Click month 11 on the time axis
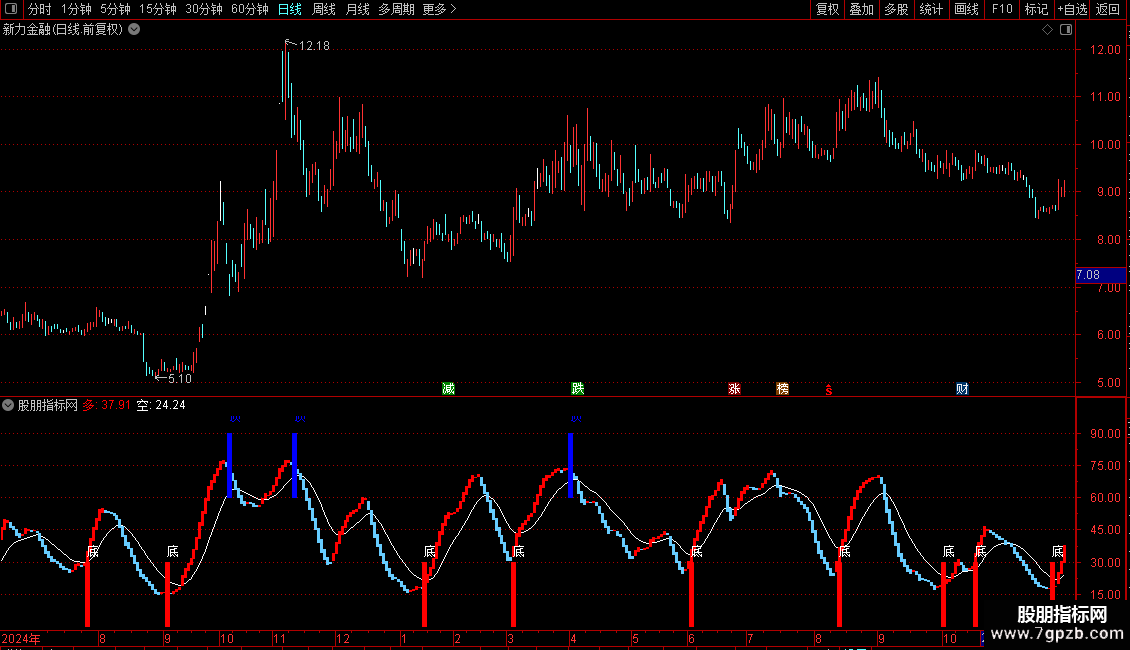The width and height of the screenshot is (1130, 650). pyautogui.click(x=280, y=638)
